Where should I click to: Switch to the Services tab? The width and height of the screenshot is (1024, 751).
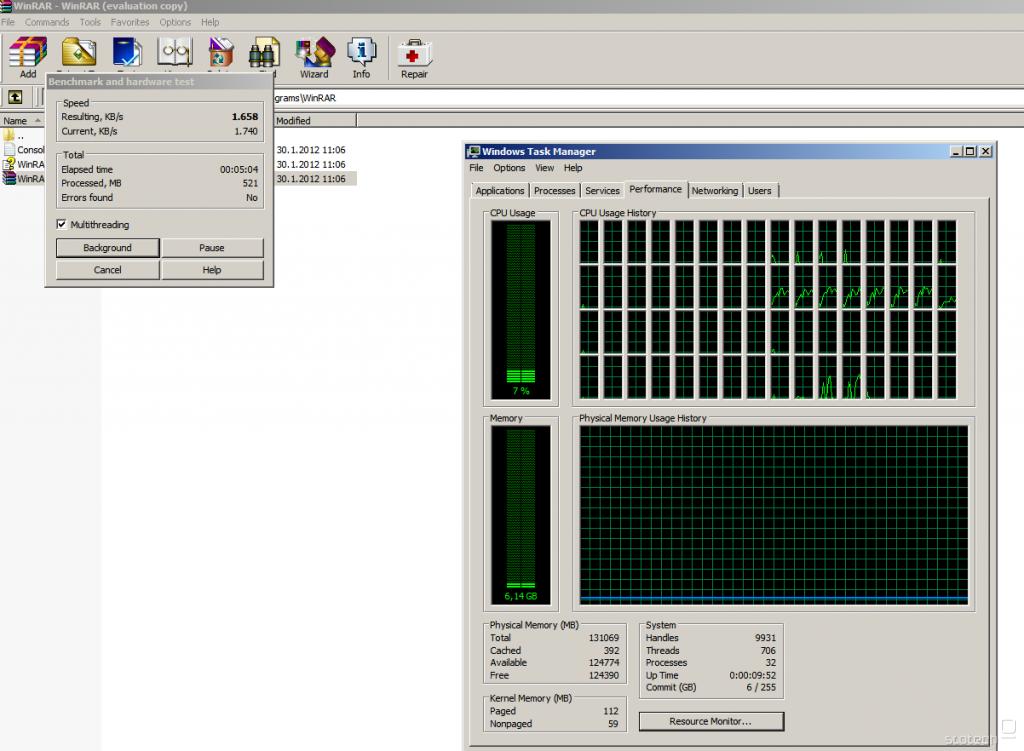pos(602,190)
